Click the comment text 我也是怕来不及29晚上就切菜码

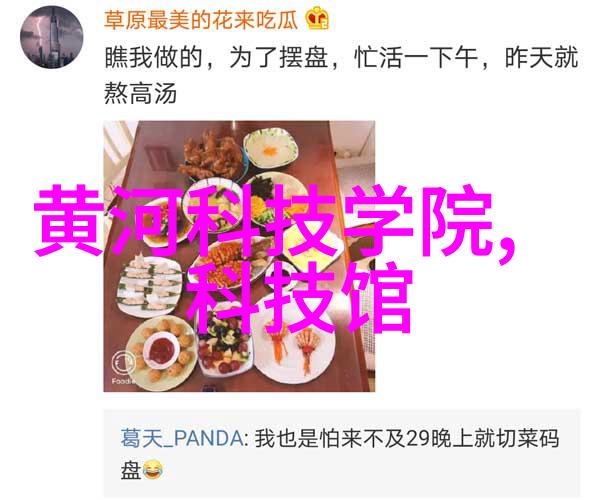coord(406,438)
